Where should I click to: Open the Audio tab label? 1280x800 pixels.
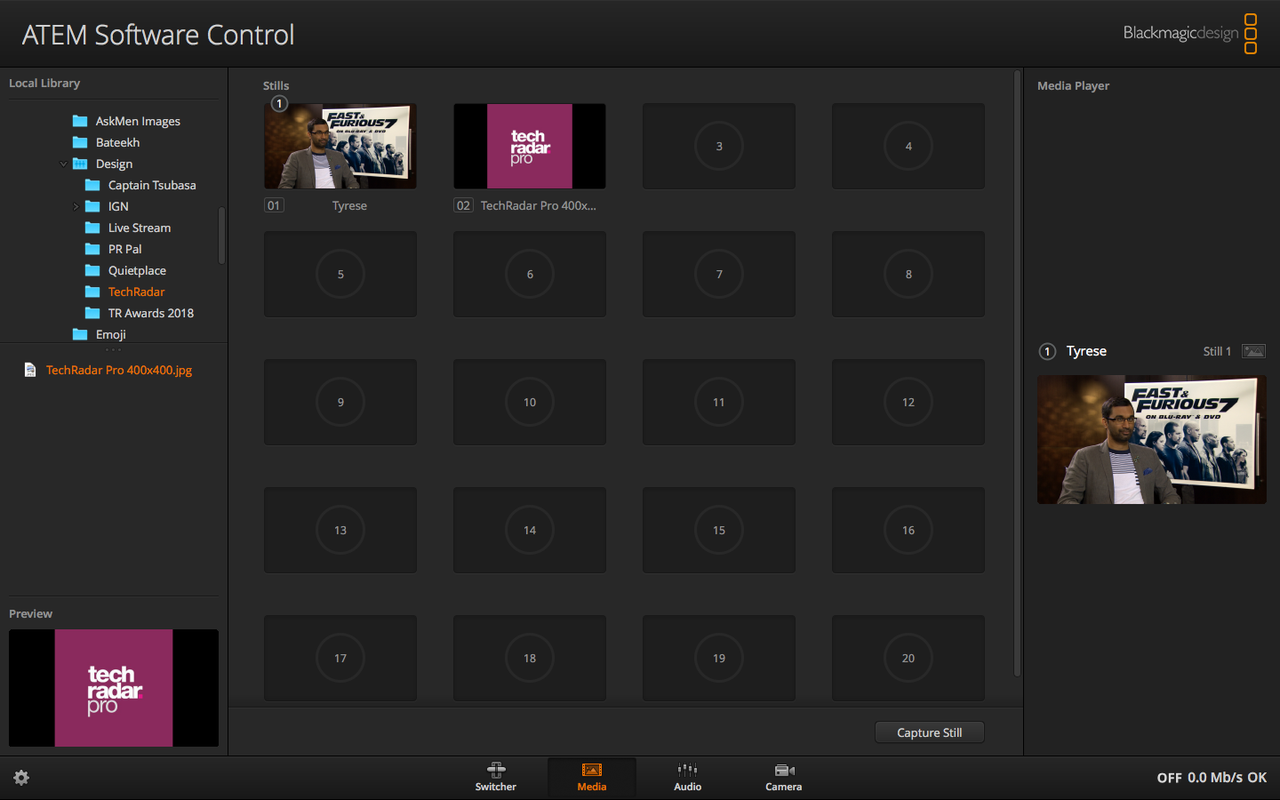pyautogui.click(x=688, y=787)
